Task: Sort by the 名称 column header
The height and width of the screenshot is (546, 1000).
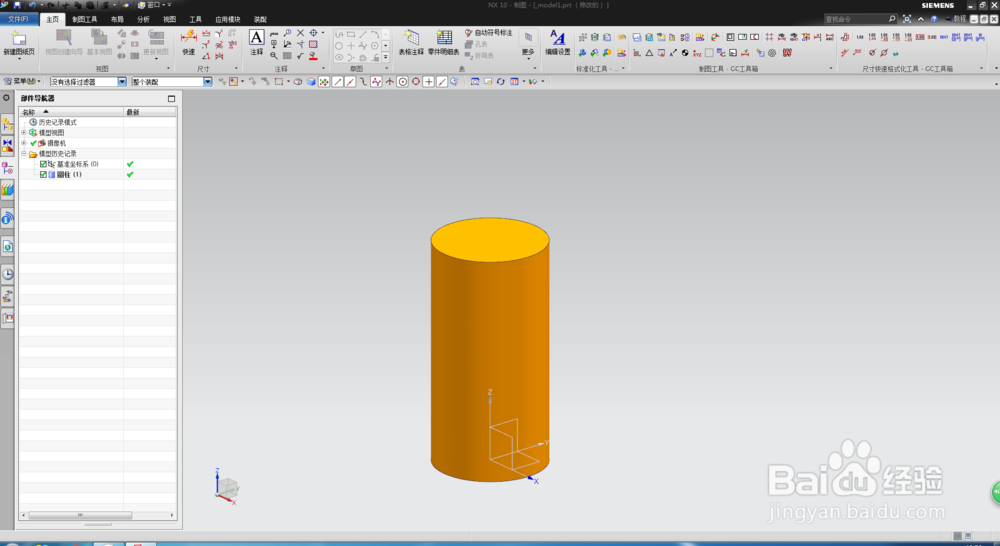Action: tap(71, 112)
